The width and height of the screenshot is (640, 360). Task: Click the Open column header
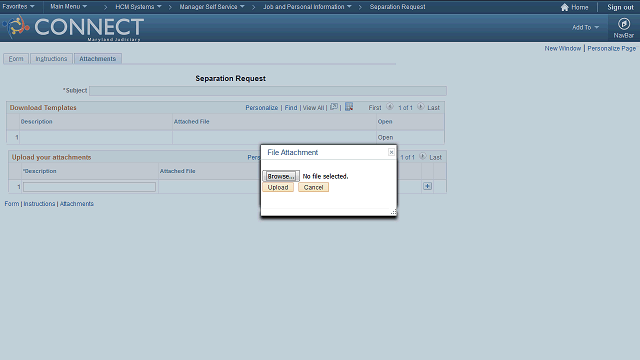click(x=385, y=122)
